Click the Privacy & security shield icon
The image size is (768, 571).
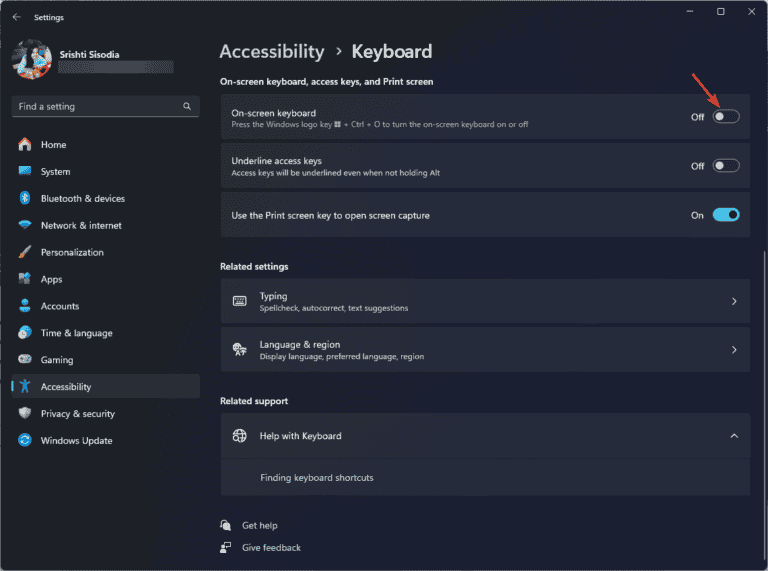[25, 414]
